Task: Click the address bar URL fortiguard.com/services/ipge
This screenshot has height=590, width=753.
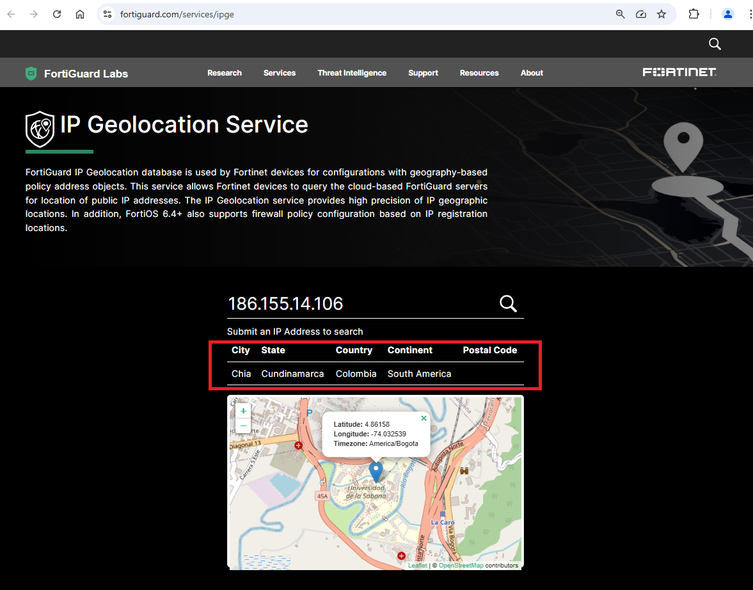Action: coord(177,14)
